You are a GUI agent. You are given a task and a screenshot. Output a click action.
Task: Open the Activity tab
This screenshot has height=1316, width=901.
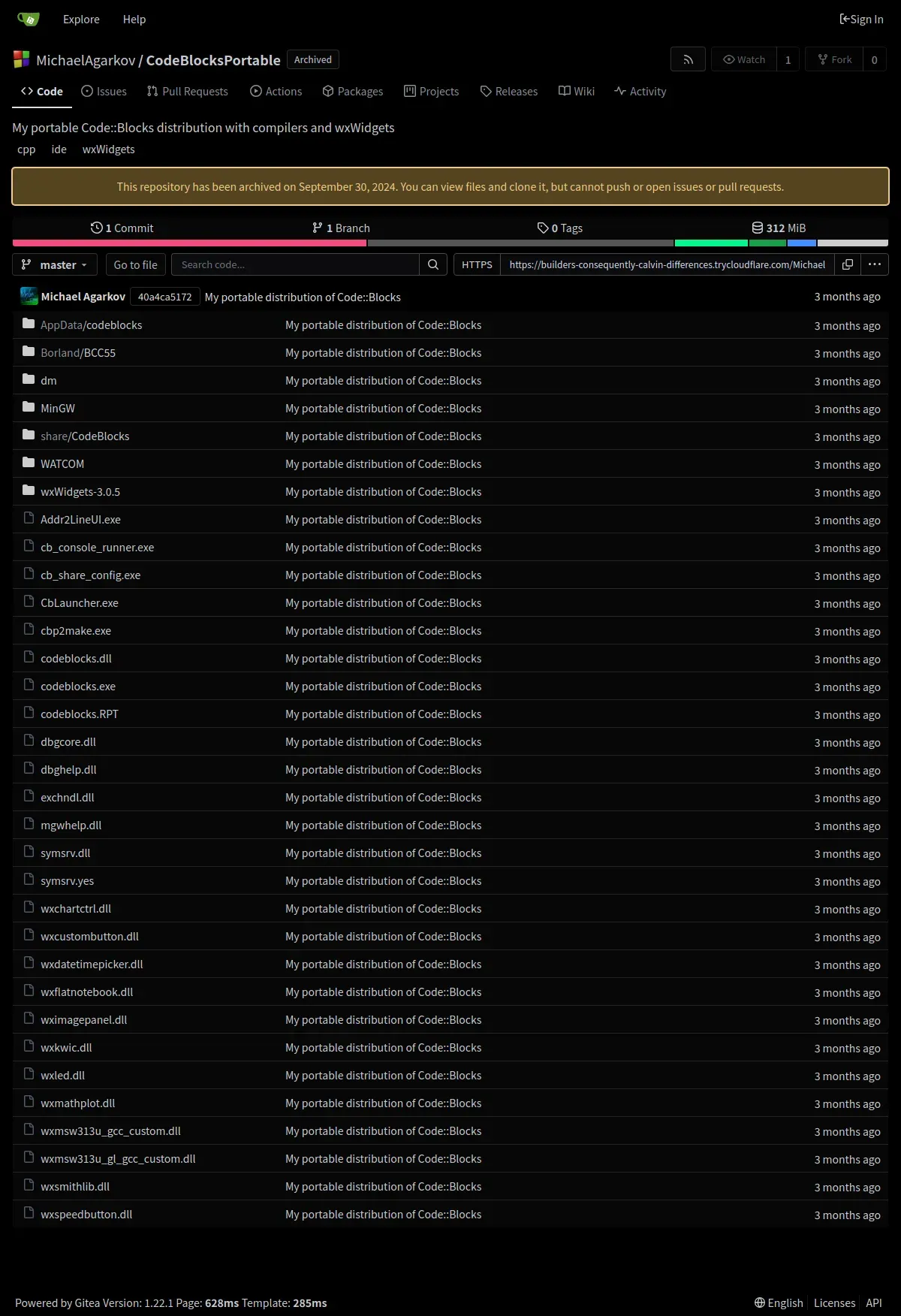tap(640, 92)
